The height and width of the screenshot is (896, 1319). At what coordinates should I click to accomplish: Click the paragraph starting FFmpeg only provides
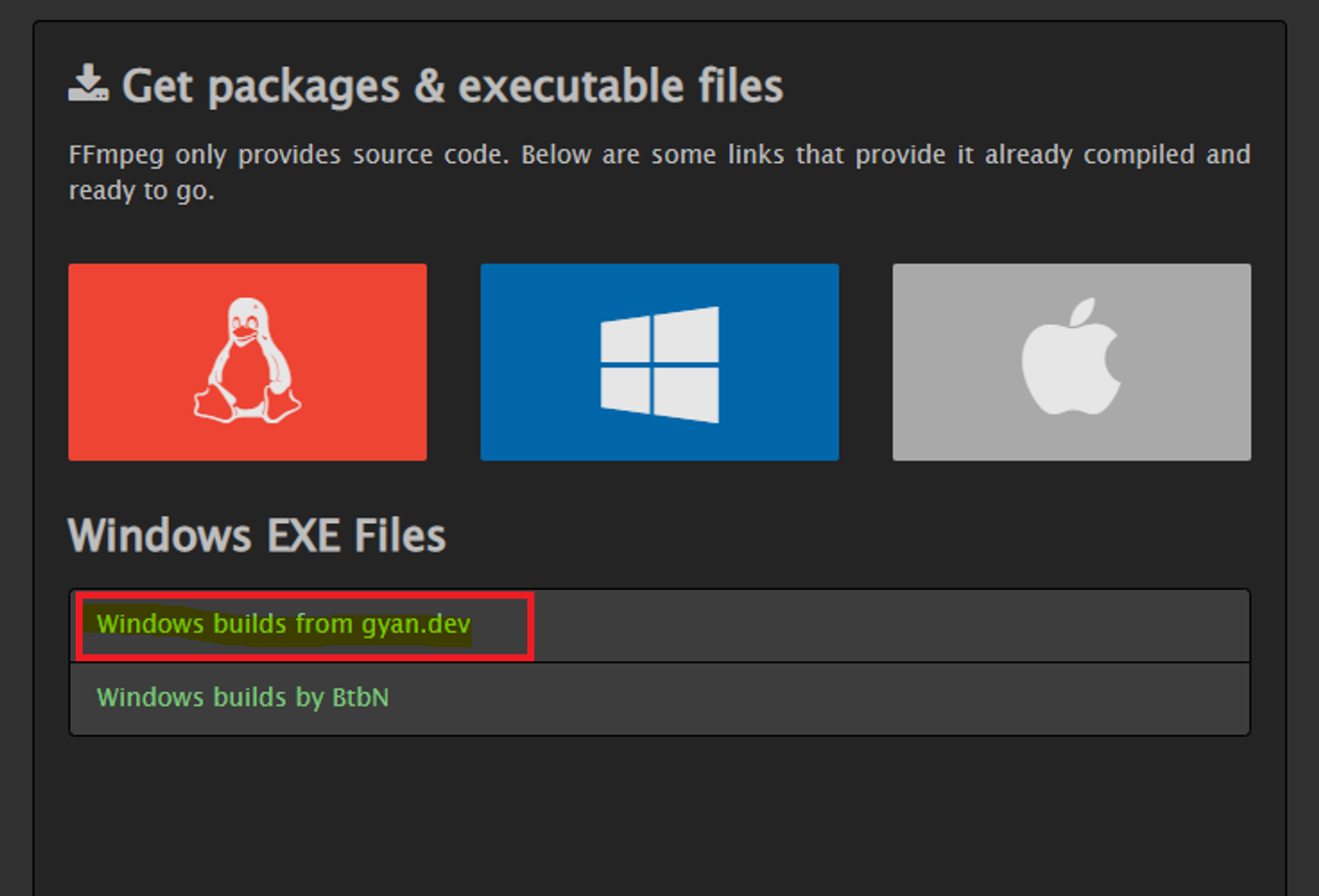[x=659, y=172]
